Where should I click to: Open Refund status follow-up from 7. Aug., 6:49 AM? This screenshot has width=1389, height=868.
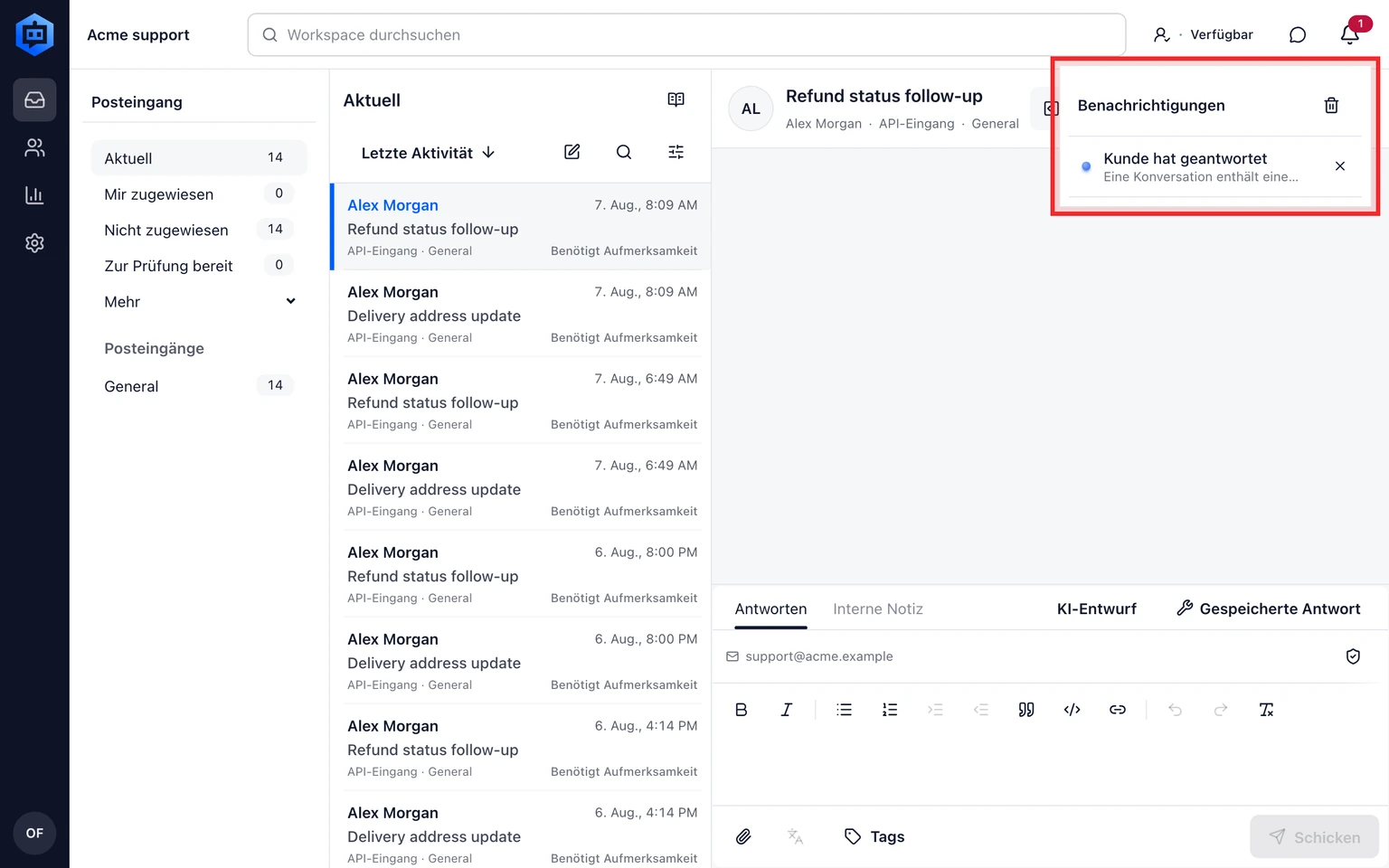coord(521,401)
